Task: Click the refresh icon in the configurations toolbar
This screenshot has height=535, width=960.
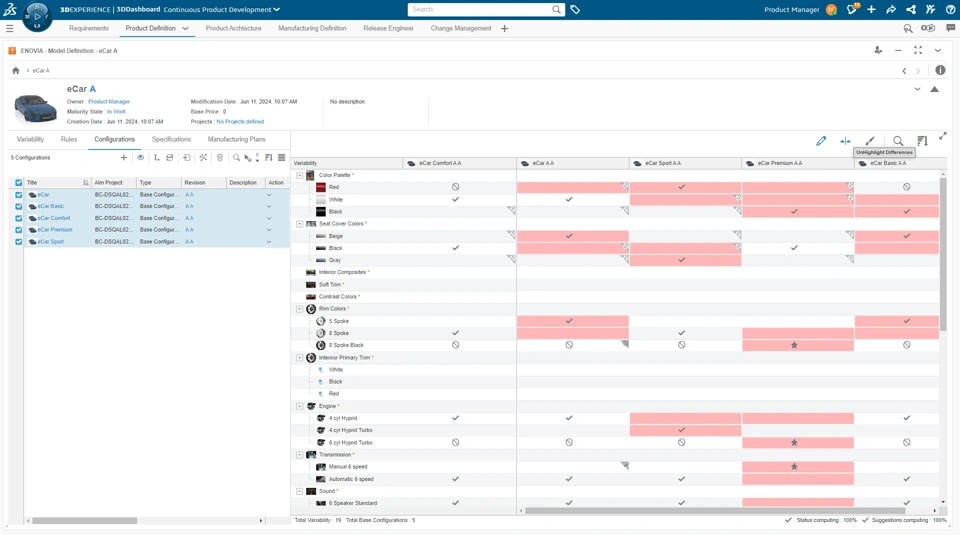Action: coord(170,157)
